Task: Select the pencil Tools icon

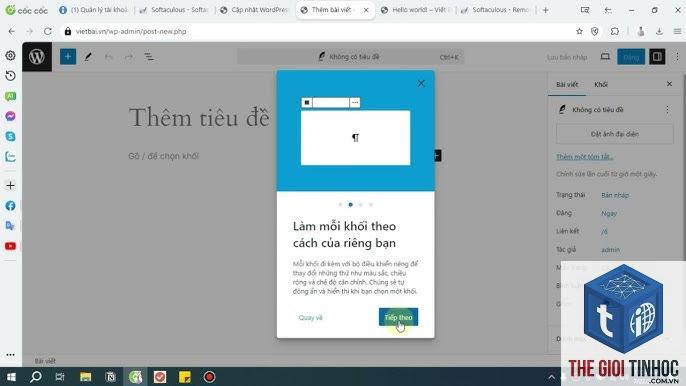Action: 88,56
